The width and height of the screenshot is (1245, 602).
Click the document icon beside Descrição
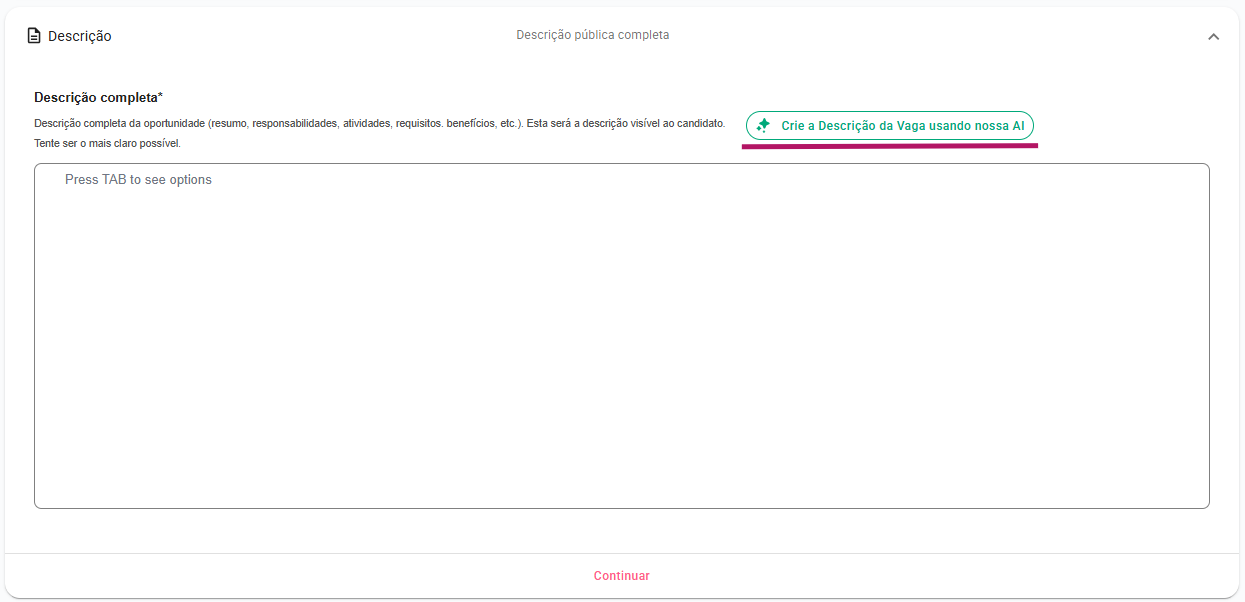tap(34, 36)
